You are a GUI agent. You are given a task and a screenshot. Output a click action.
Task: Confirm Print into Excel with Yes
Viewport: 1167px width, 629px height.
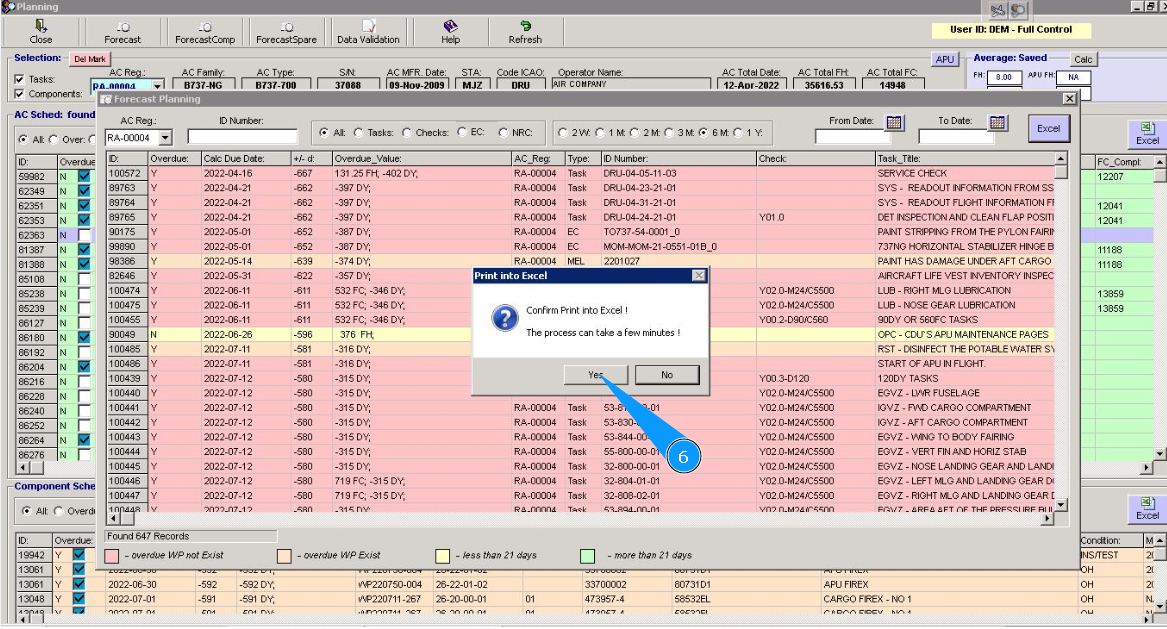(594, 375)
